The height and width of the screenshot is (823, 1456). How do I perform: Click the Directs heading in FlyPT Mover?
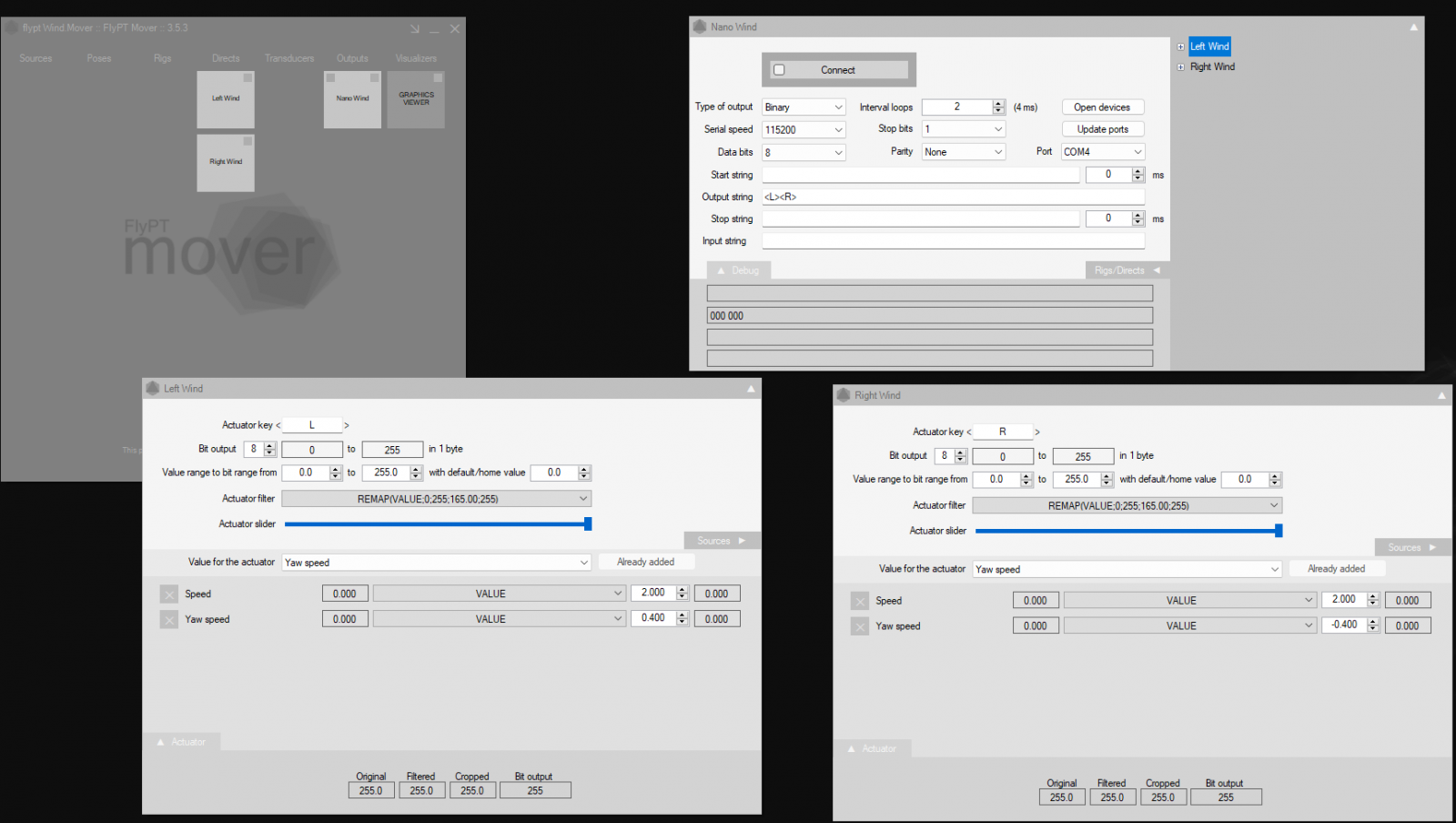(227, 59)
